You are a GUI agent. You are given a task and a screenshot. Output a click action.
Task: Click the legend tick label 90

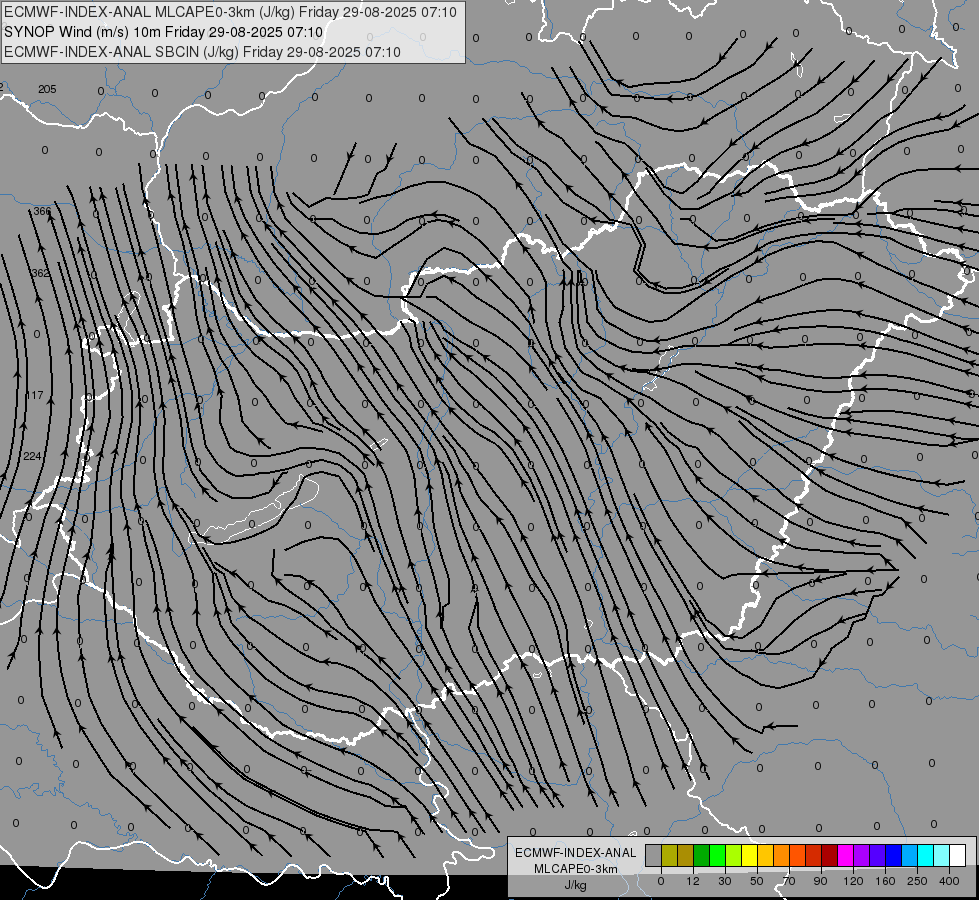coord(820,881)
